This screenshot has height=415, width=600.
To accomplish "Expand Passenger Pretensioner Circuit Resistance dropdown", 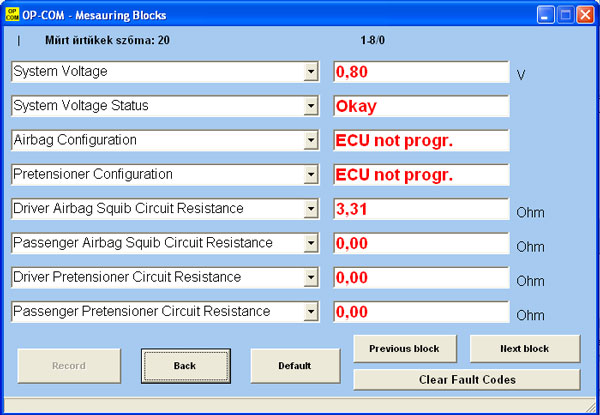I will (x=310, y=312).
